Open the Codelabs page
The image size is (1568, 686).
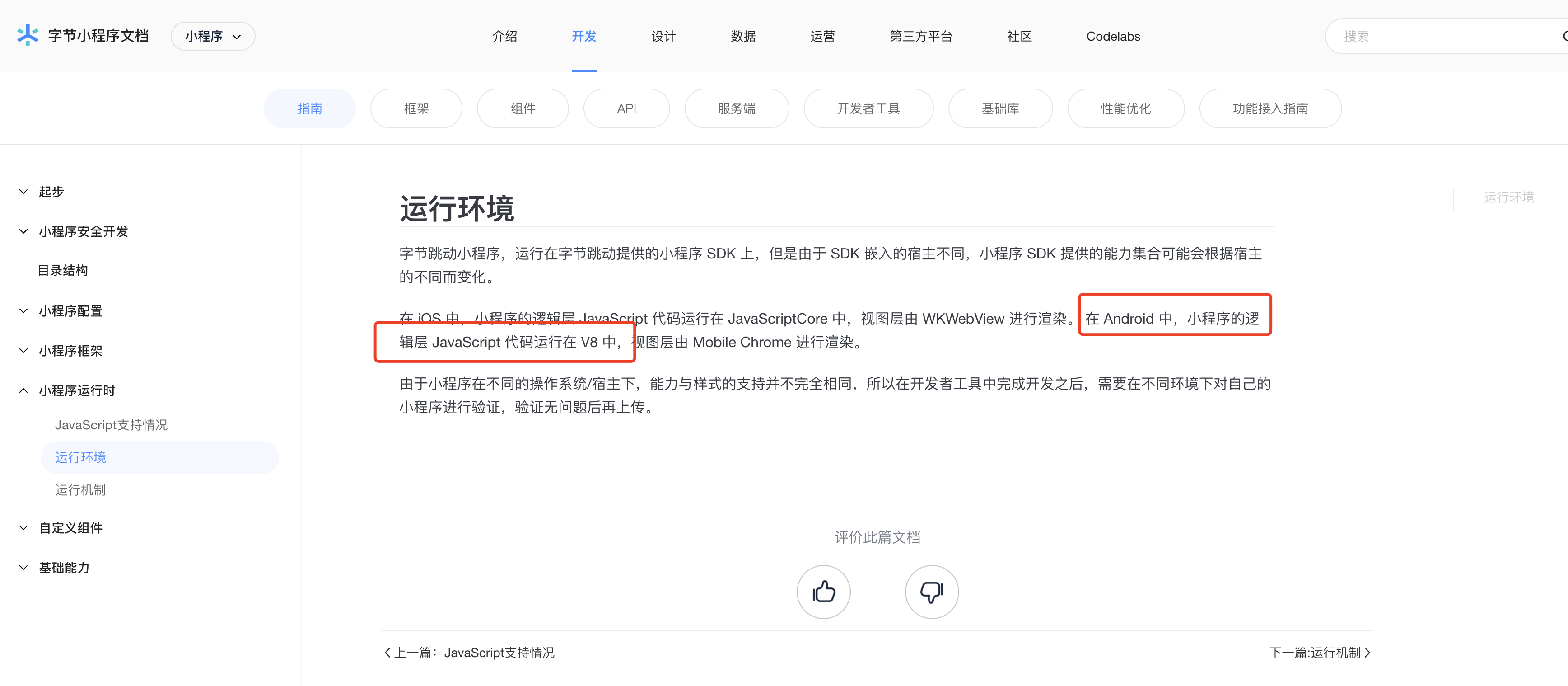pos(1113,36)
